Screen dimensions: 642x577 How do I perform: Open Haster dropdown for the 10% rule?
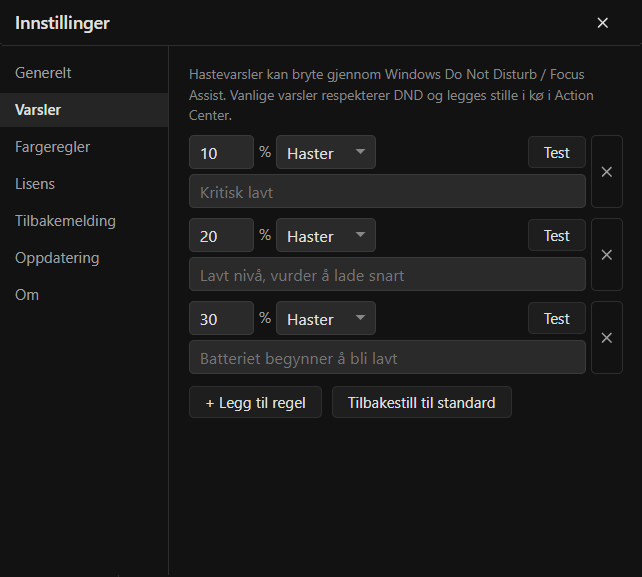[326, 152]
